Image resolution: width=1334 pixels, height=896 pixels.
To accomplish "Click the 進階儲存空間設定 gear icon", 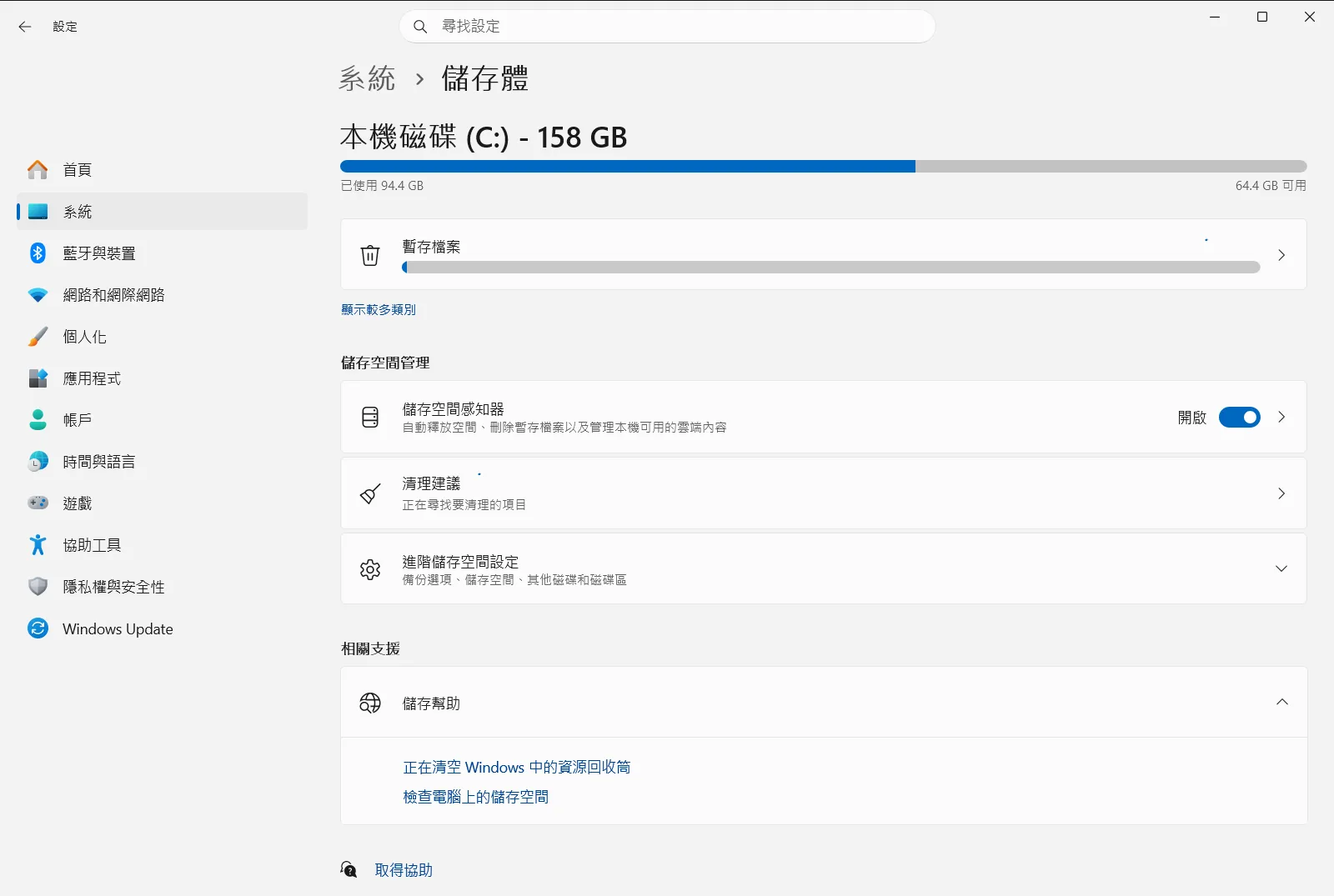I will click(x=370, y=569).
